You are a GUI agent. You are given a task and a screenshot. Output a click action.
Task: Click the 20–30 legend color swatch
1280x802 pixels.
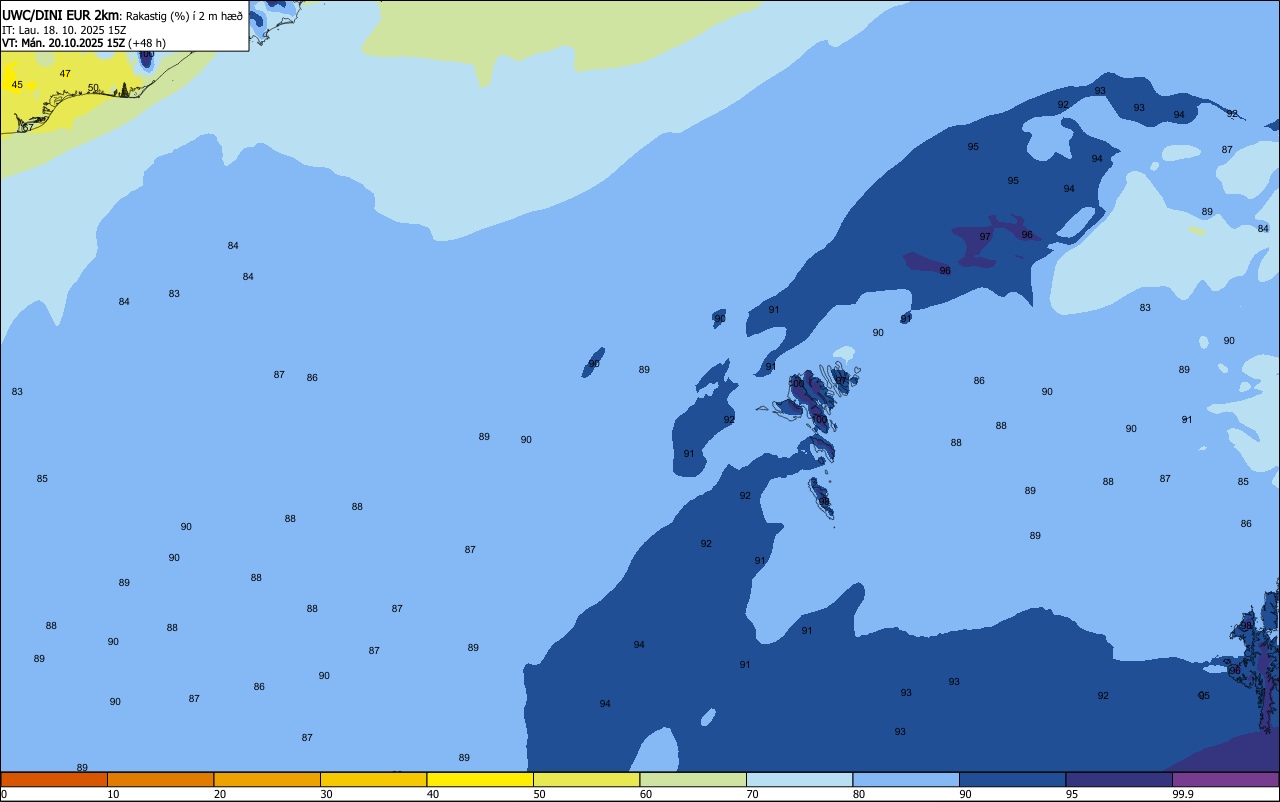pyautogui.click(x=267, y=779)
